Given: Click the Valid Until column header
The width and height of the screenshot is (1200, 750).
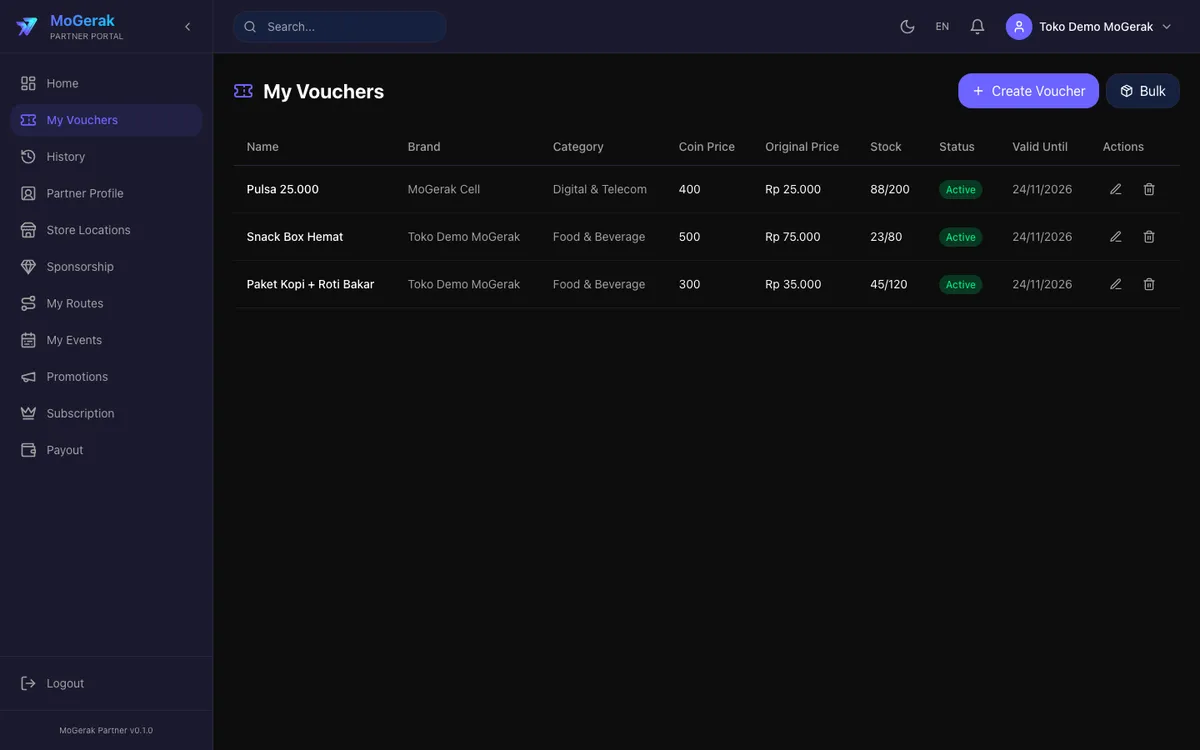Looking at the screenshot, I should tap(1040, 147).
